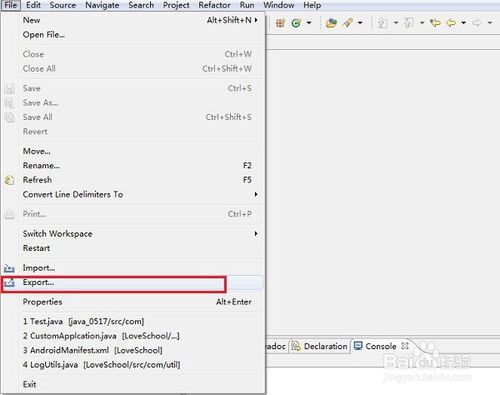Open the Previous Annotation dropdown arrow
The width and height of the screenshot is (500, 395).
(x=422, y=23)
